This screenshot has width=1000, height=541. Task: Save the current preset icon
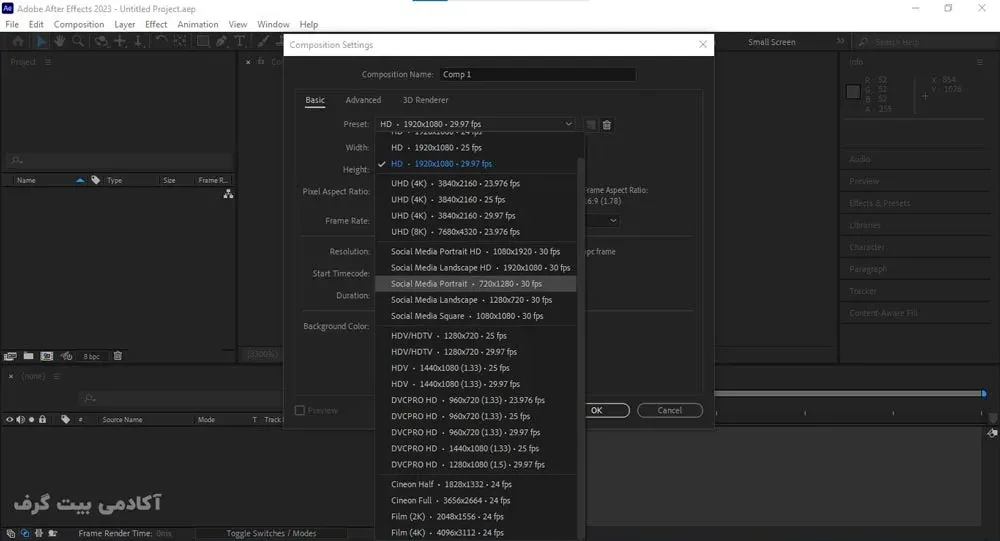pos(591,125)
